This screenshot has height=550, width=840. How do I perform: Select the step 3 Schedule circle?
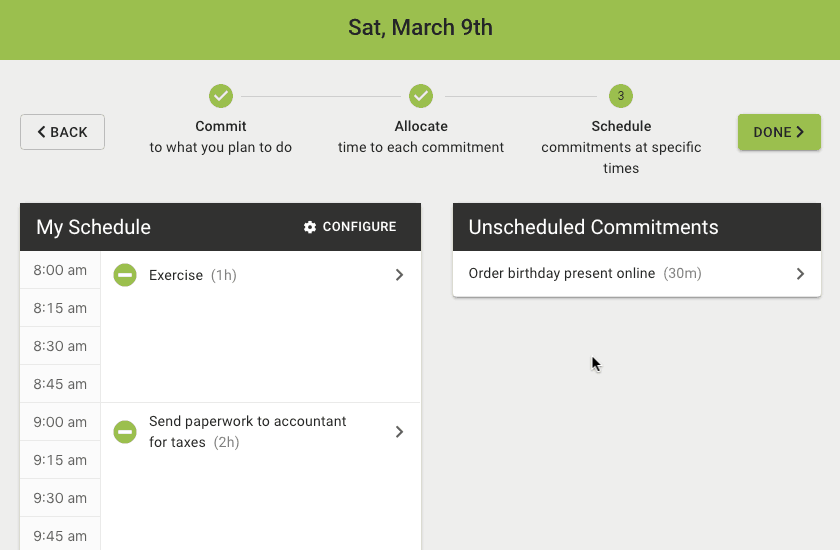coord(621,96)
